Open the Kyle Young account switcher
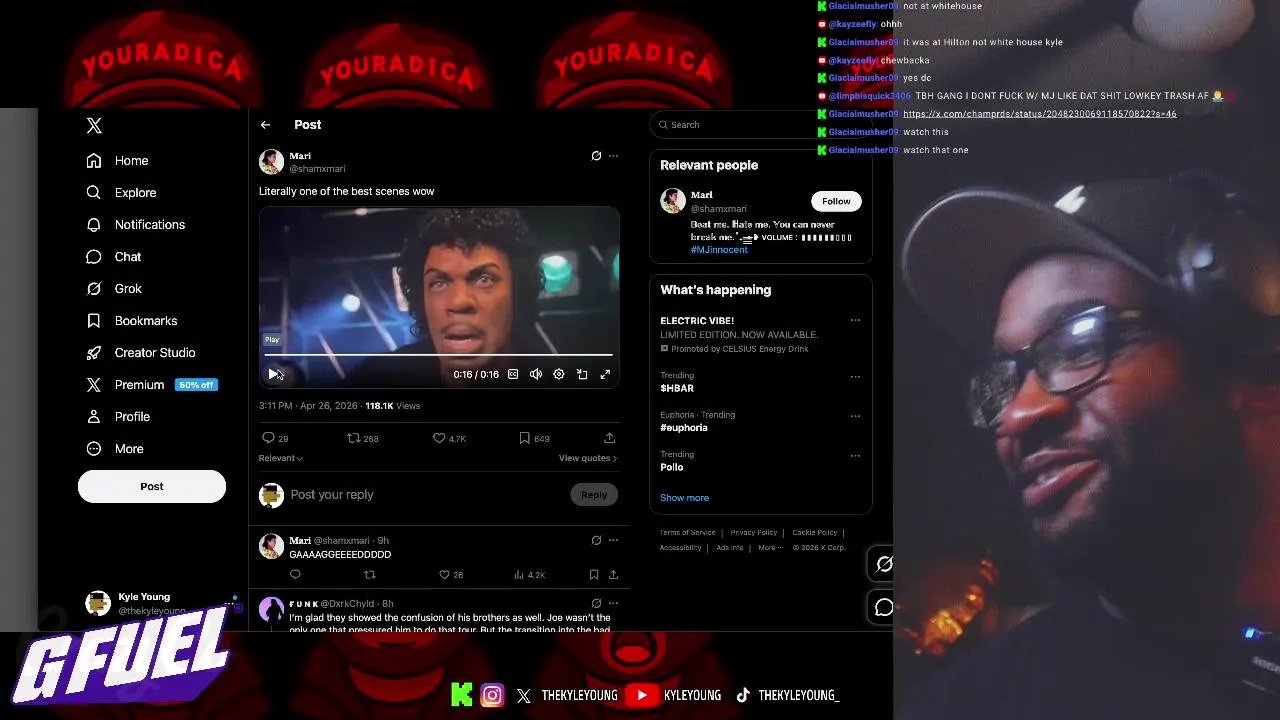 (x=160, y=603)
